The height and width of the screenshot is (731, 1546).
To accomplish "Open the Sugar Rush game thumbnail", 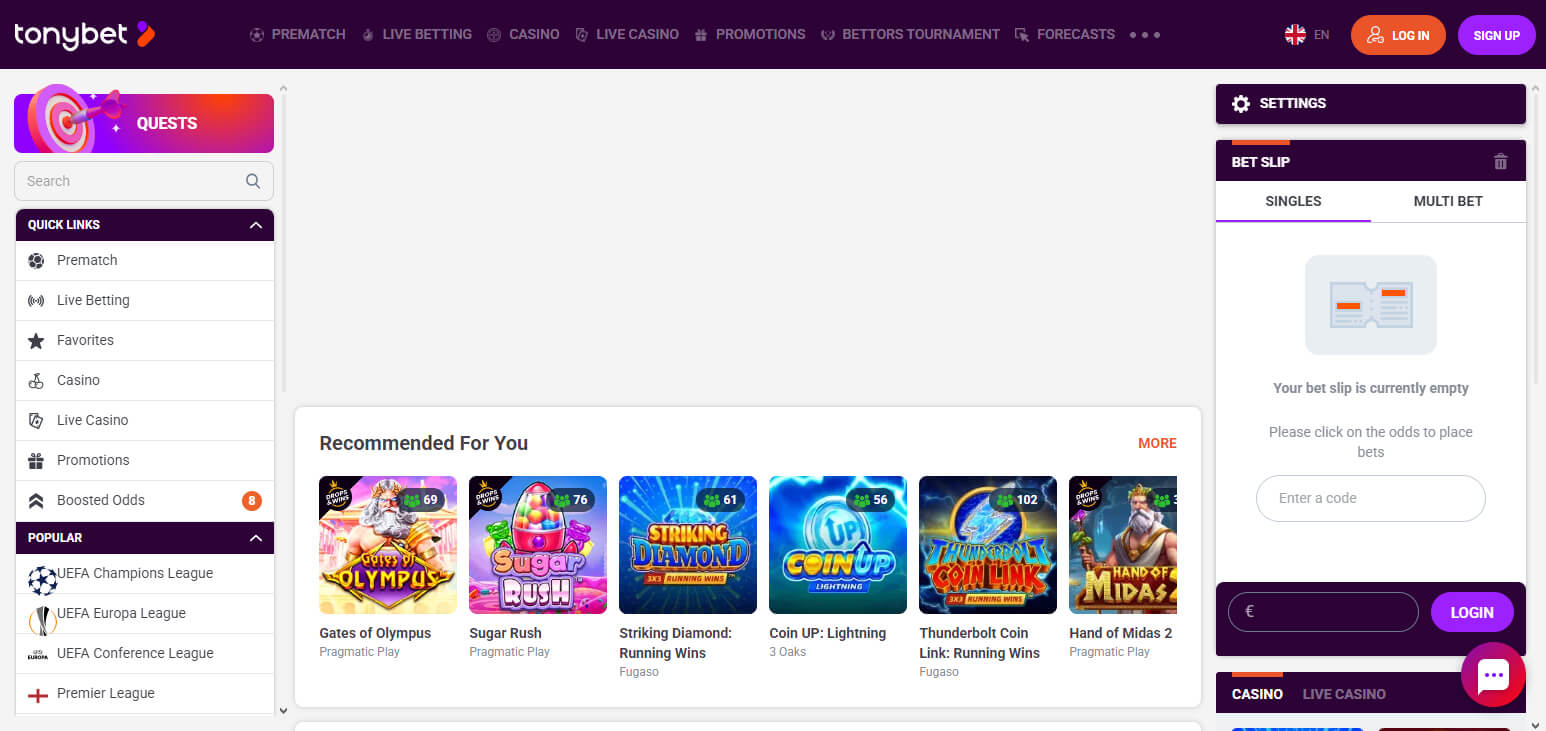I will point(538,545).
